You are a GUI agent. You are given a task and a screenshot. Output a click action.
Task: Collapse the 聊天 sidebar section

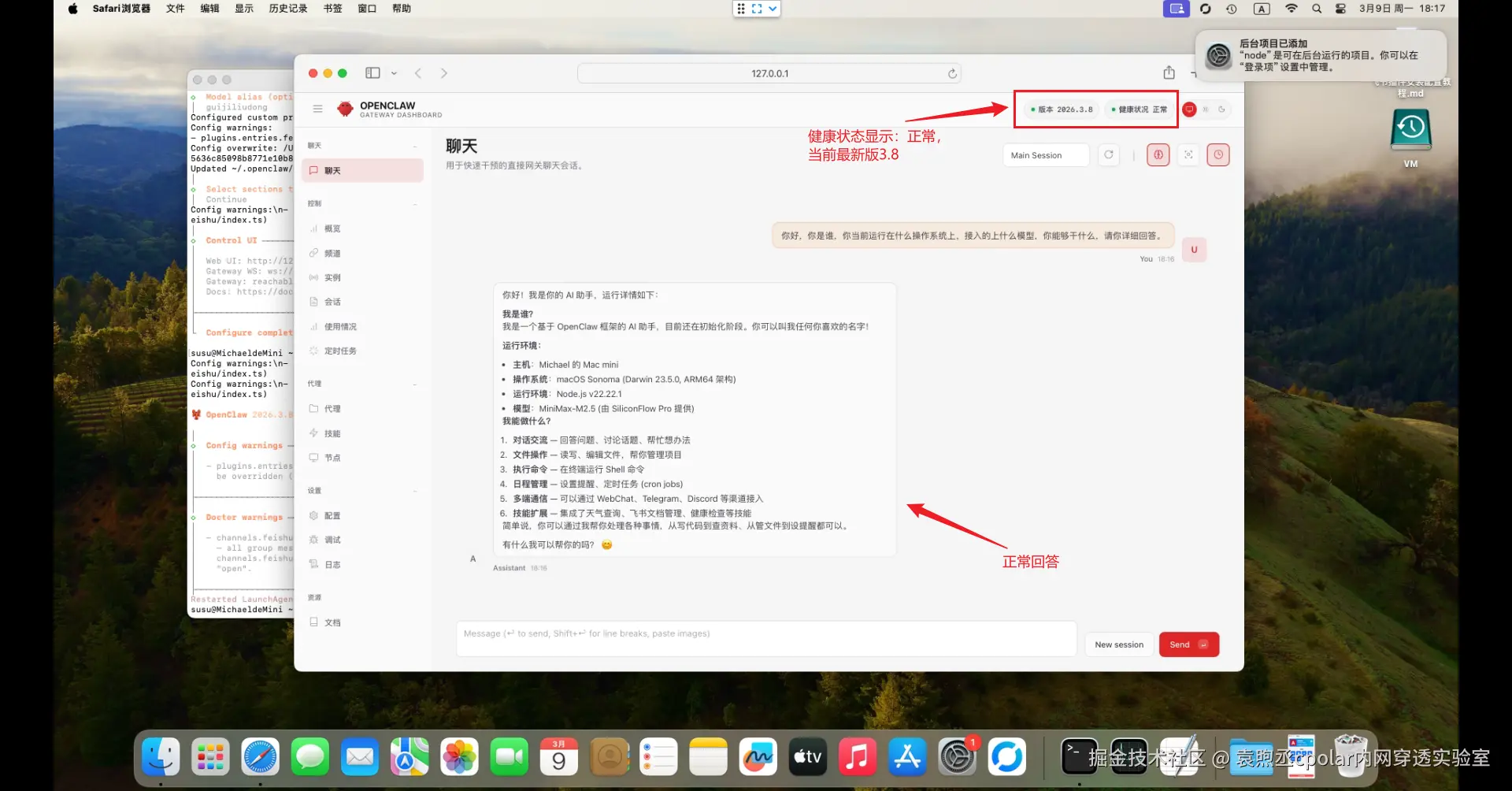click(363, 146)
